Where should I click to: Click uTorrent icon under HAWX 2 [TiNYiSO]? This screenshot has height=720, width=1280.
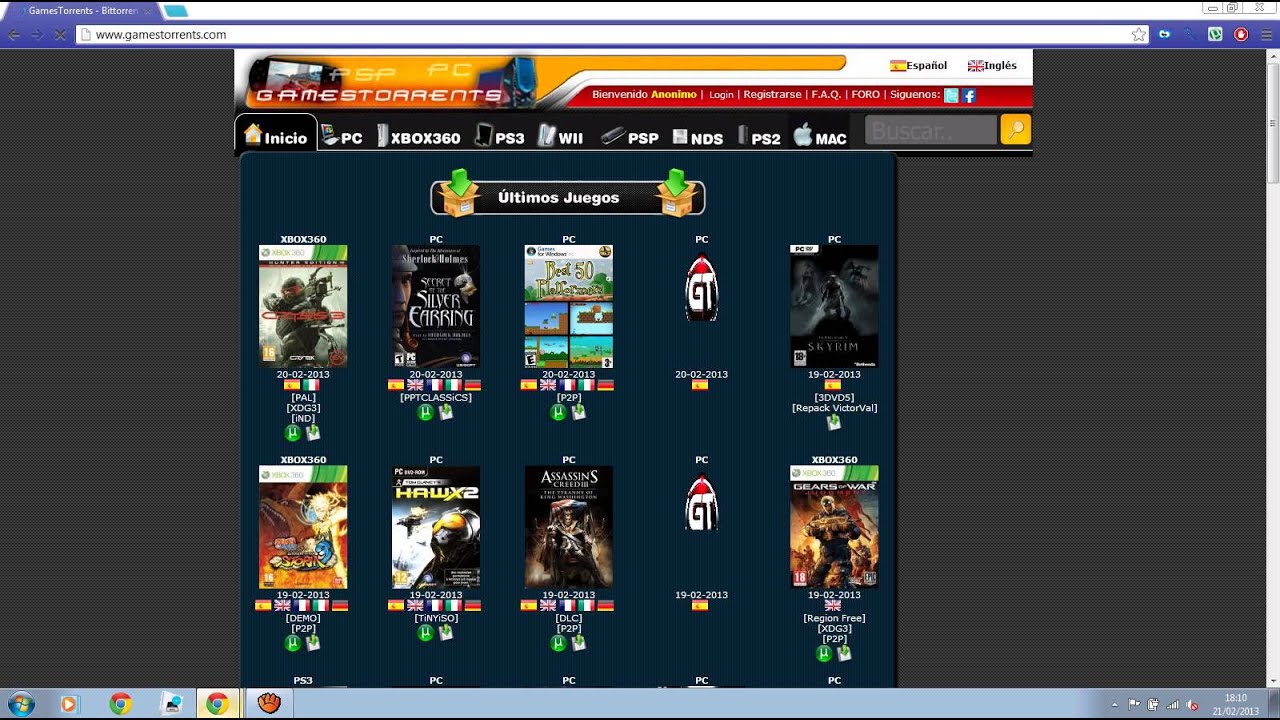coord(426,632)
